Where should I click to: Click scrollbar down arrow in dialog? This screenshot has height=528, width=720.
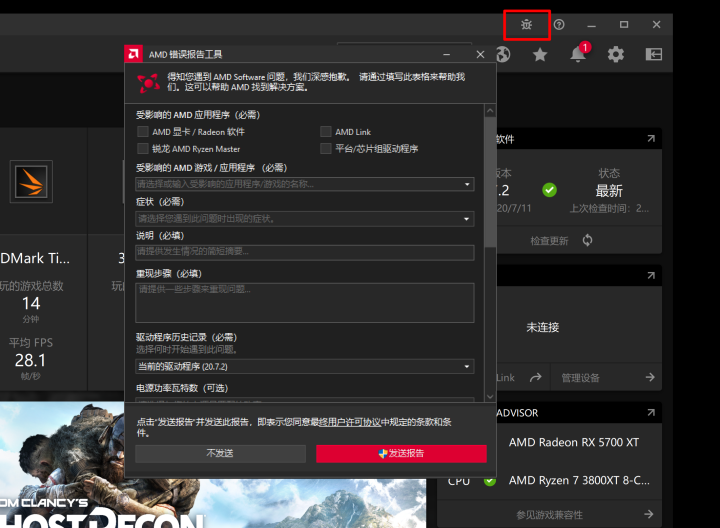coord(490,396)
